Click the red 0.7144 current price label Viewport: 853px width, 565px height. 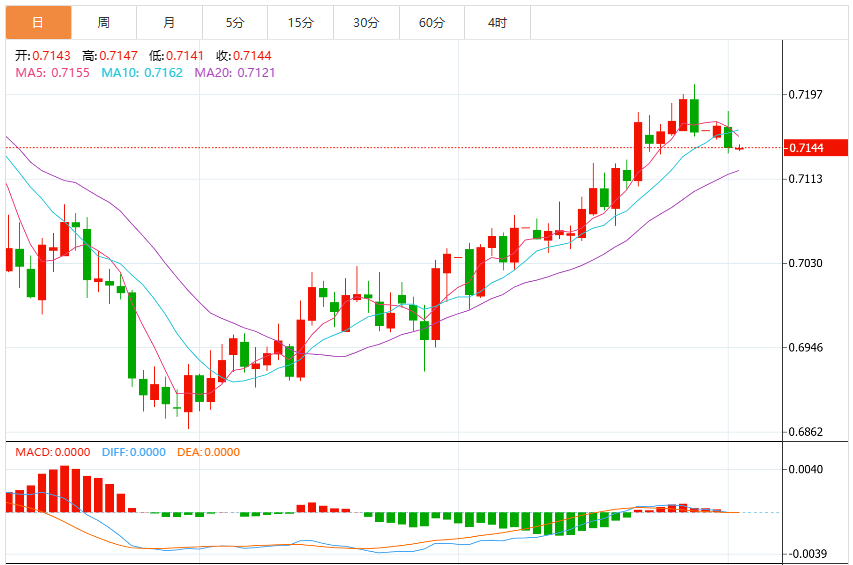click(815, 148)
